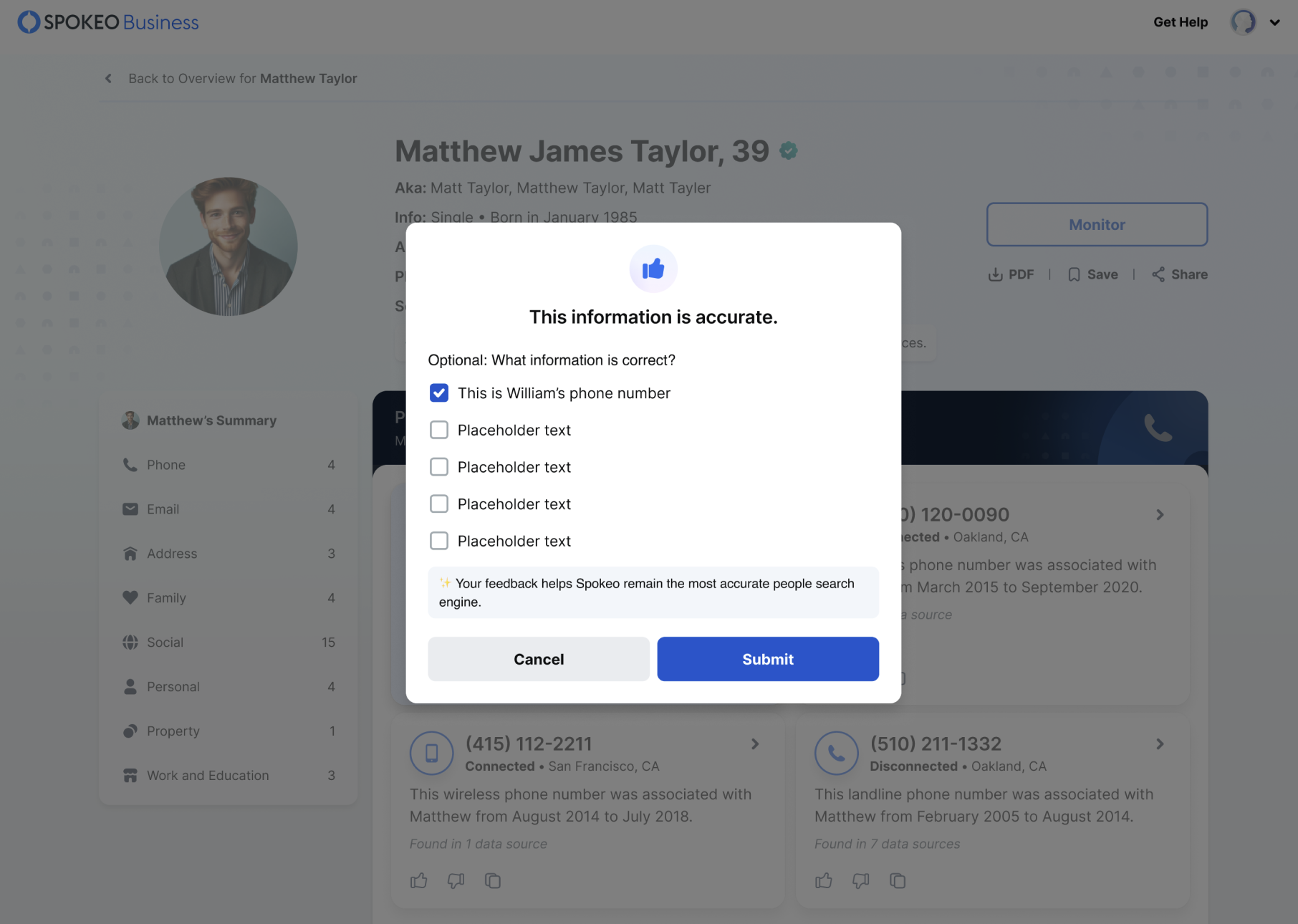Click Matthew's profile photo
The image size is (1298, 924).
click(x=229, y=246)
